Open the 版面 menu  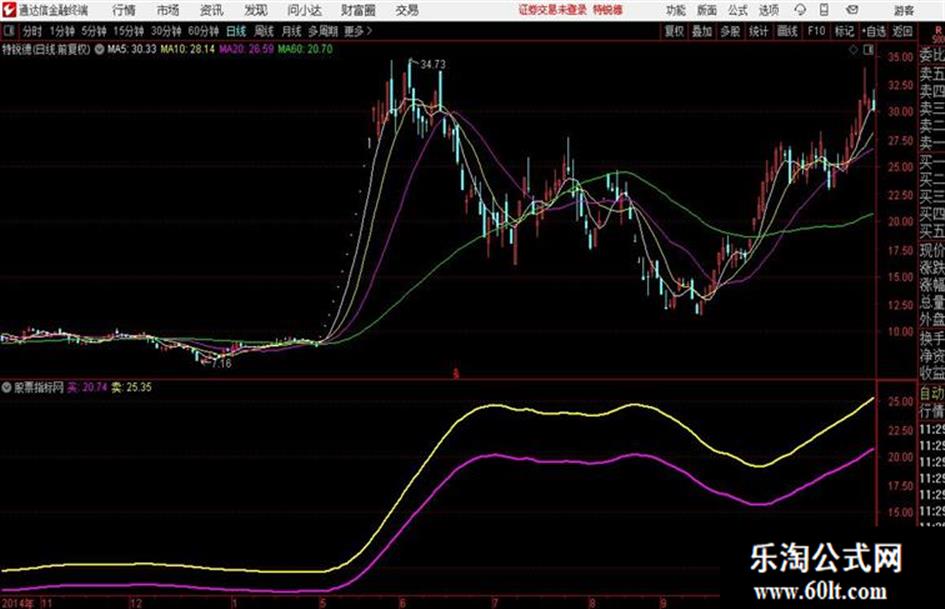click(707, 10)
